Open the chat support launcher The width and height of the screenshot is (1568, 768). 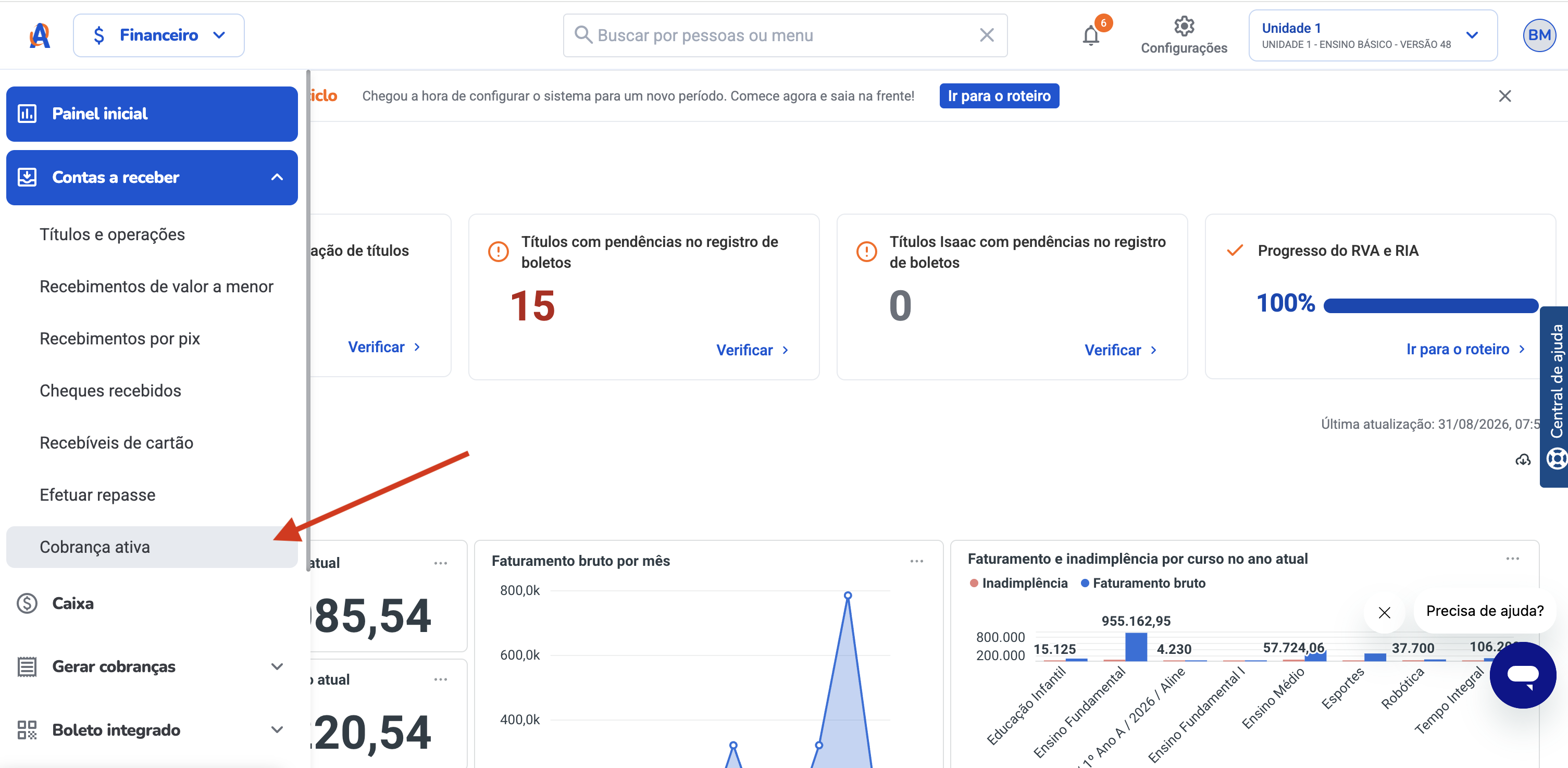click(x=1523, y=675)
